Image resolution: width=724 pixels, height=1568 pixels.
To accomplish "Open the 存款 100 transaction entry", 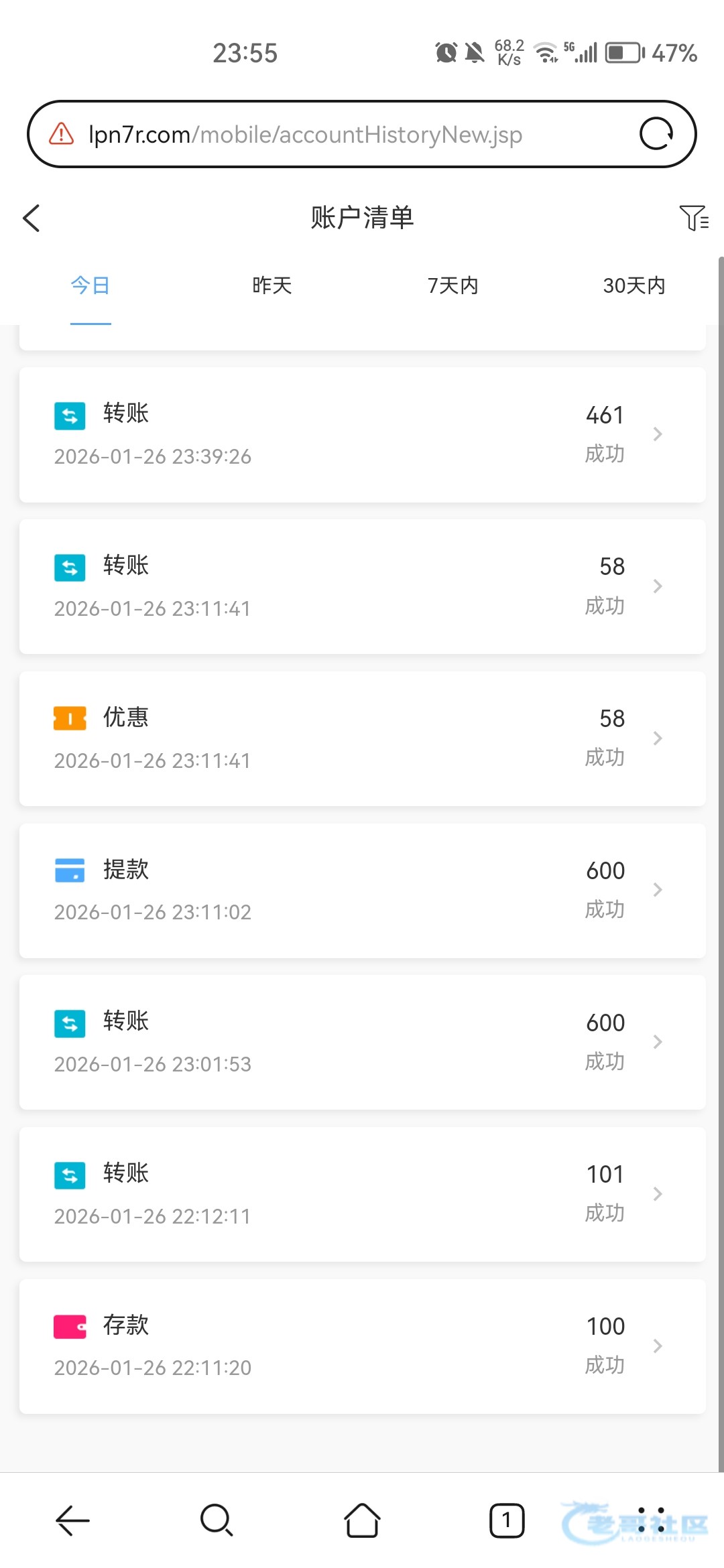I will tap(362, 1346).
